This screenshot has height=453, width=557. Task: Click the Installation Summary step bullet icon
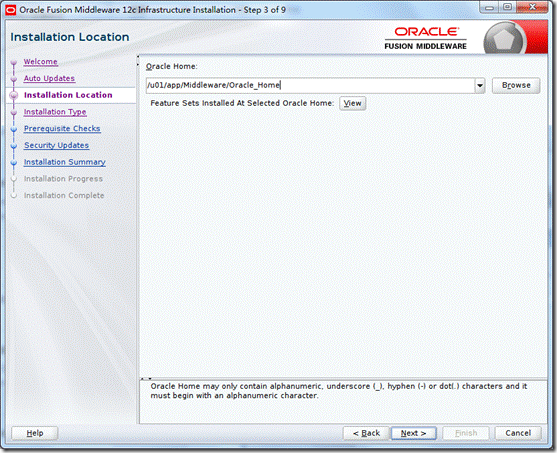[14, 163]
